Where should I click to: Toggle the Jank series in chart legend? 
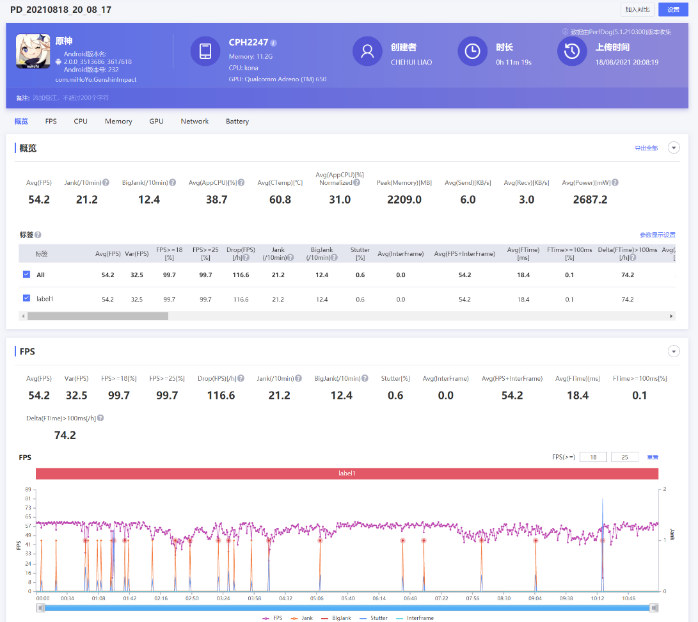299,618
